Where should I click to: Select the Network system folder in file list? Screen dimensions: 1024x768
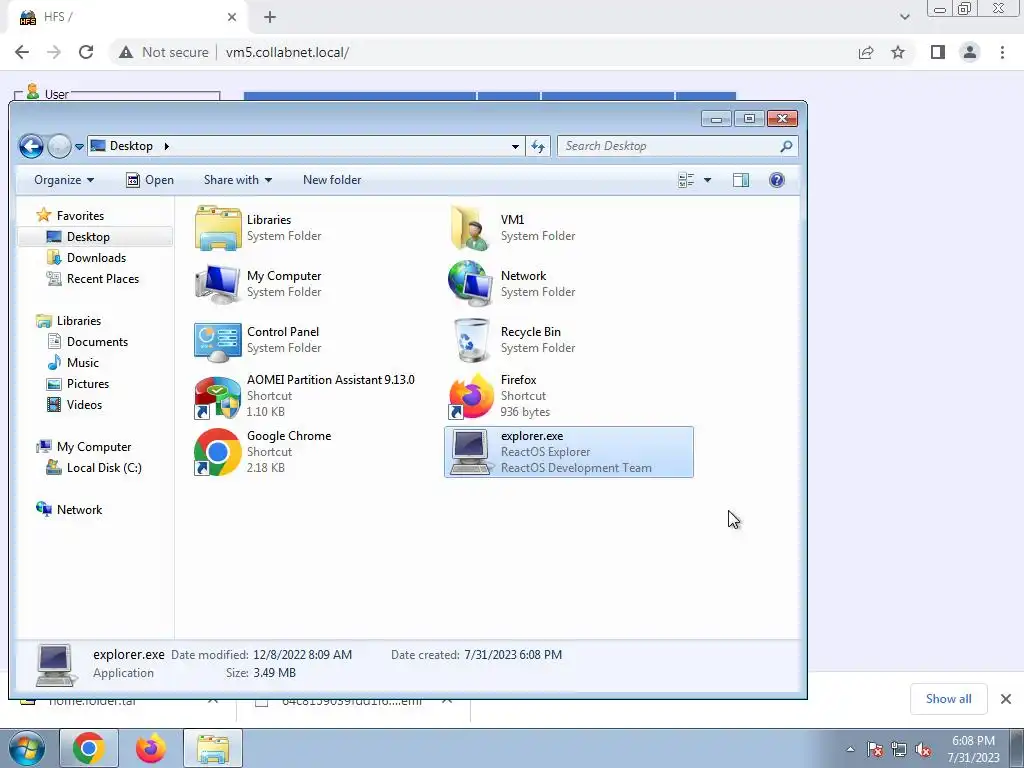coord(470,283)
